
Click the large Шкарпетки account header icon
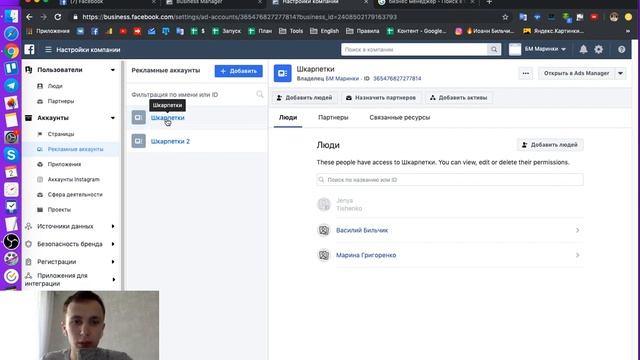(x=282, y=73)
